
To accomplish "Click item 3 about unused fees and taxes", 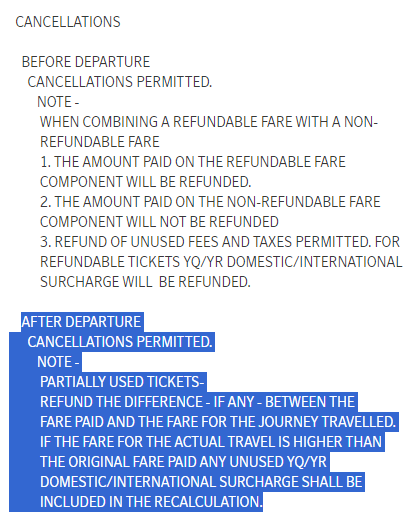I will tap(220, 242).
